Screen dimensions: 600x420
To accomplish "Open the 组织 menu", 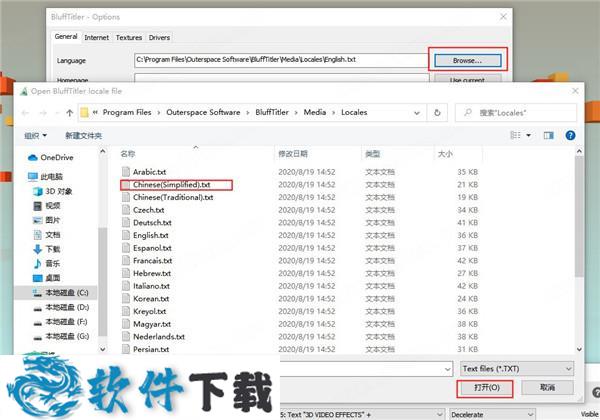I will [x=36, y=136].
